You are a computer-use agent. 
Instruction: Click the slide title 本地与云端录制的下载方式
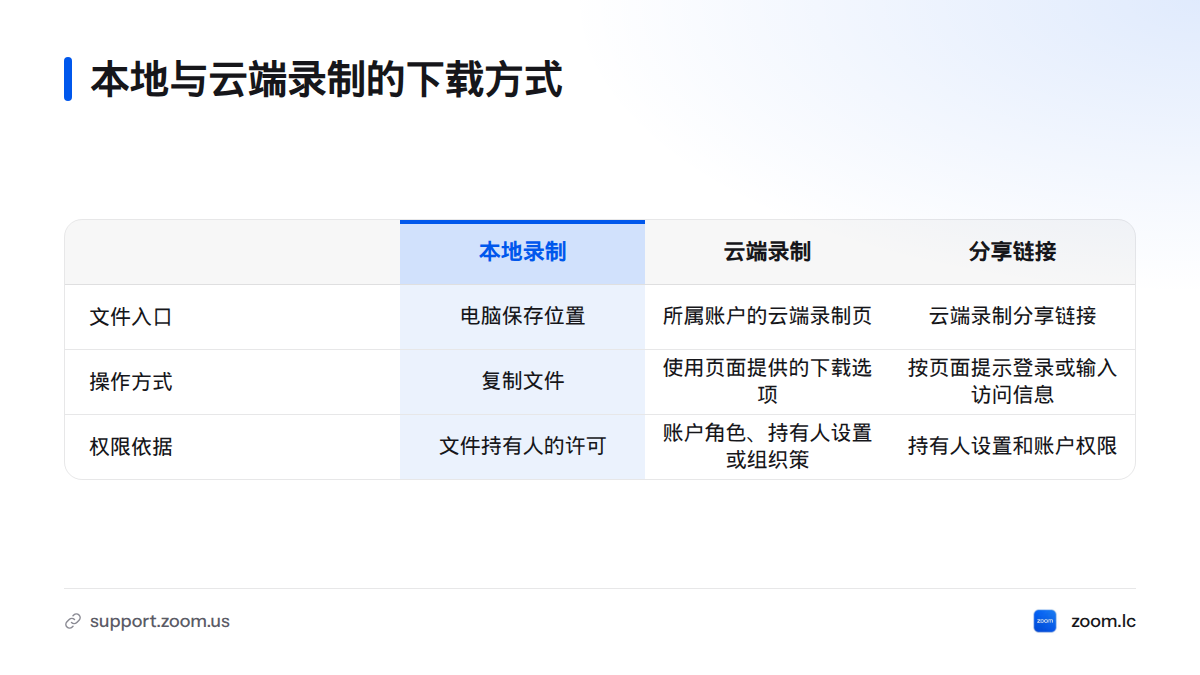[326, 79]
